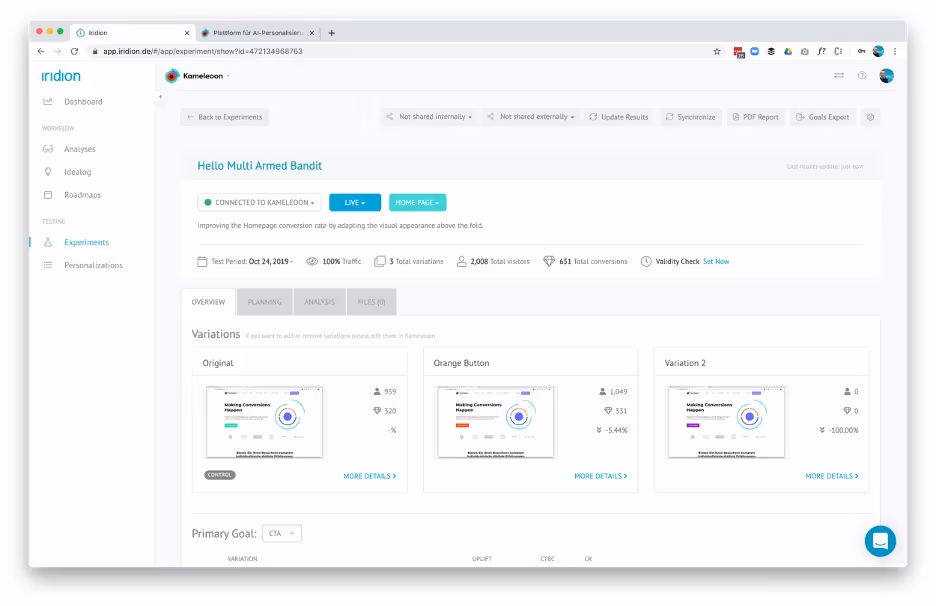Open Connected to Kameleoon dropdown

pos(259,202)
